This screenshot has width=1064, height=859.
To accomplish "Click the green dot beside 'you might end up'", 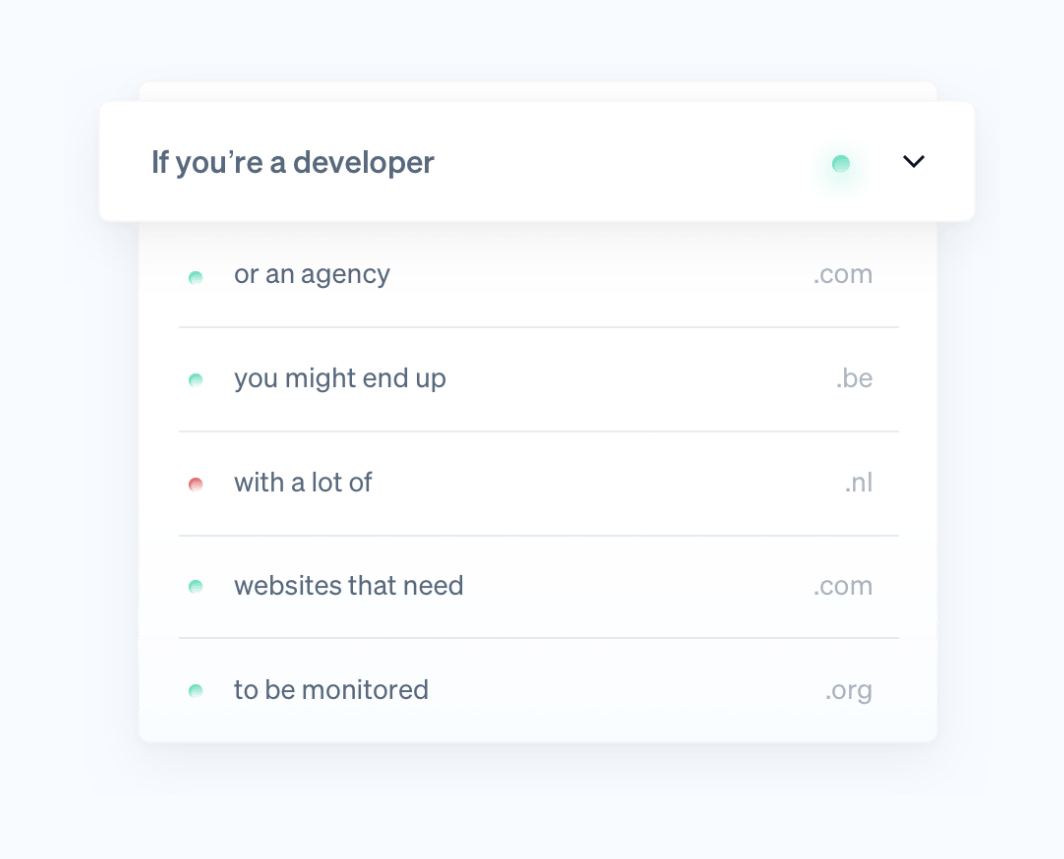I will (196, 379).
